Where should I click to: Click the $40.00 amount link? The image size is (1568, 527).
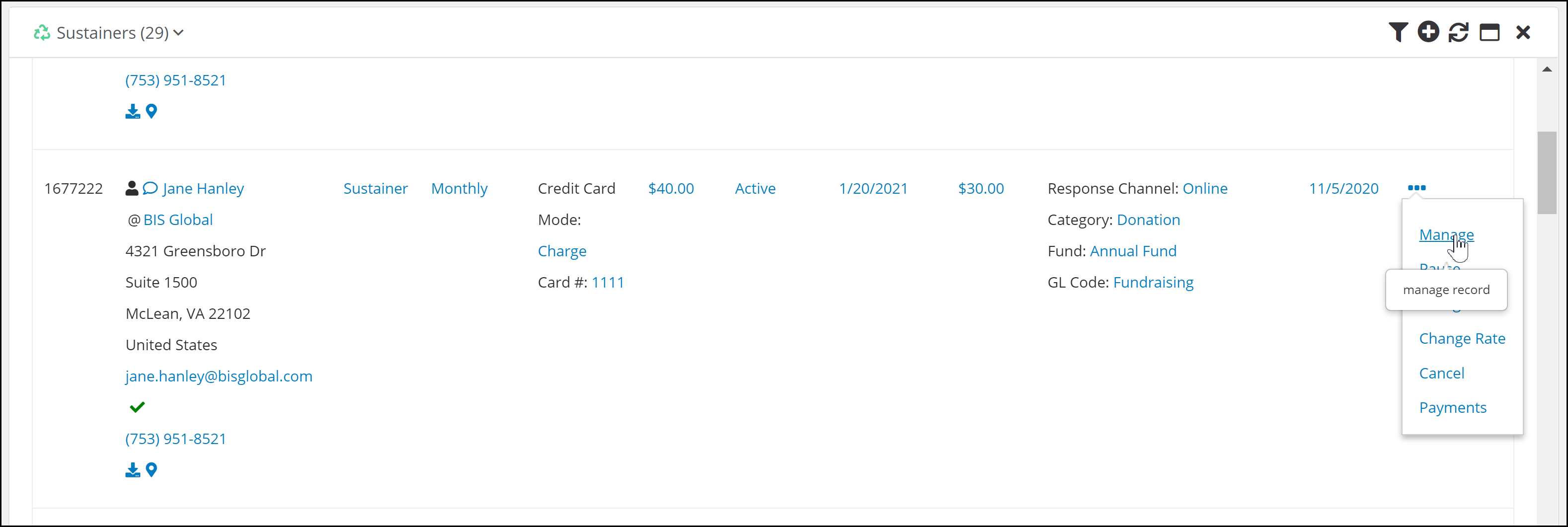pyautogui.click(x=671, y=189)
